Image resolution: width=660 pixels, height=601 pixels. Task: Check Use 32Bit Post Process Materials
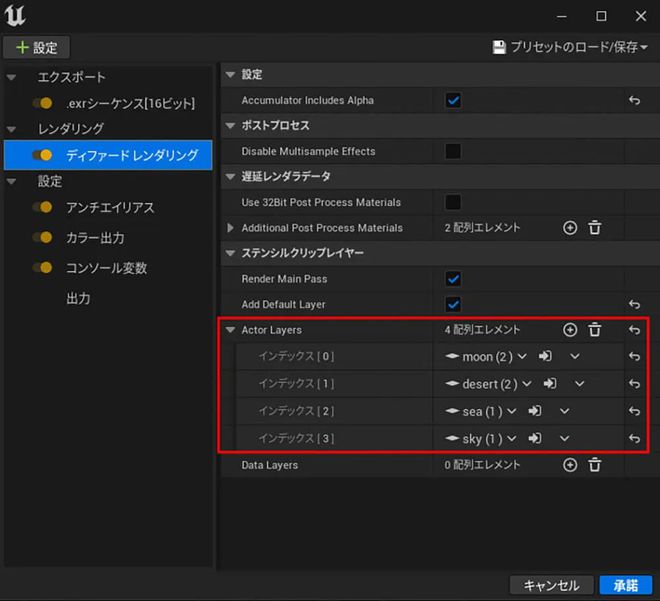pos(453,202)
